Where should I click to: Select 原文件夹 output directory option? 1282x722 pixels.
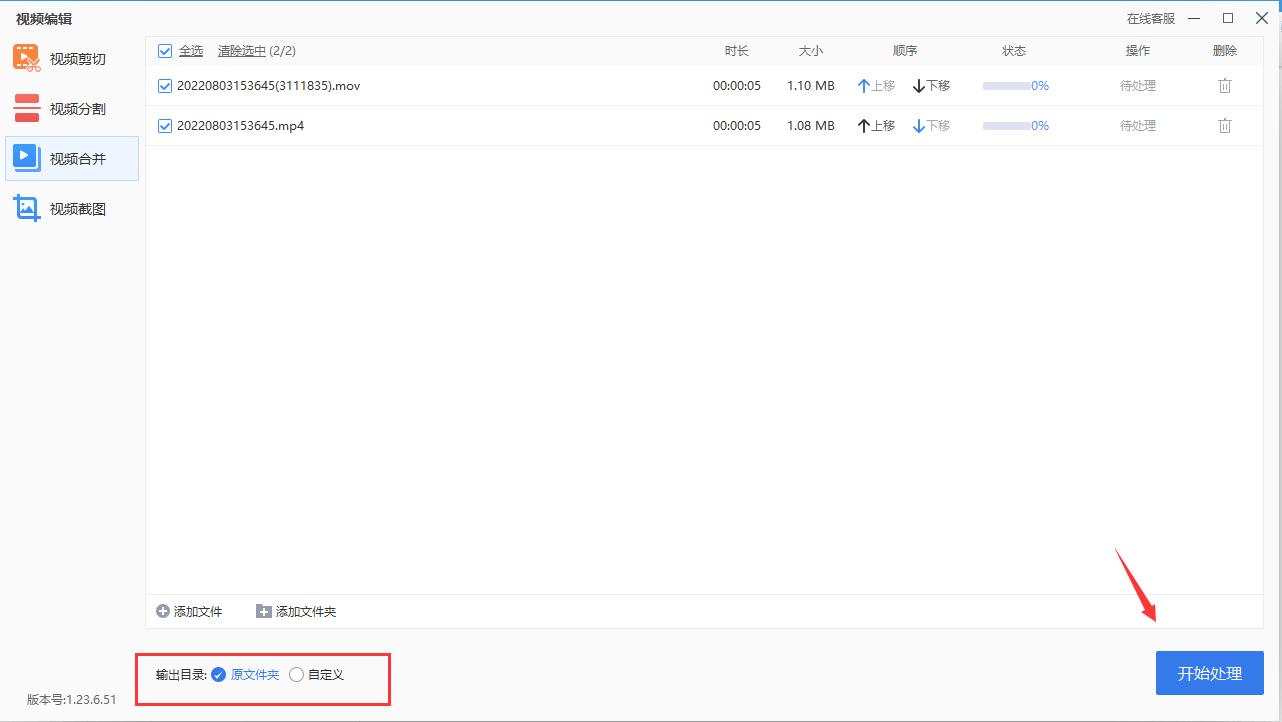coord(219,675)
